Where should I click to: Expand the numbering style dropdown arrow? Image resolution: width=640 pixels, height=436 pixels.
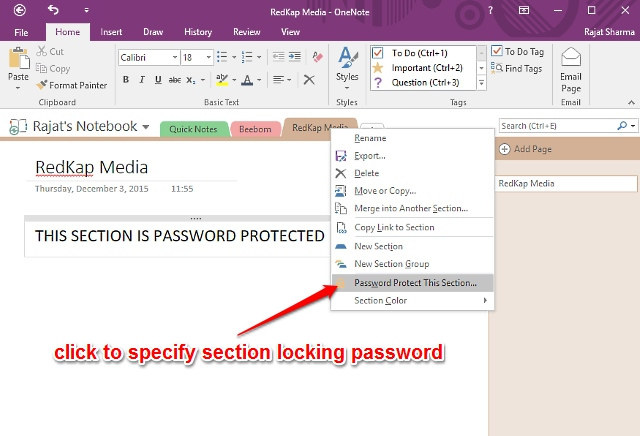pos(259,57)
